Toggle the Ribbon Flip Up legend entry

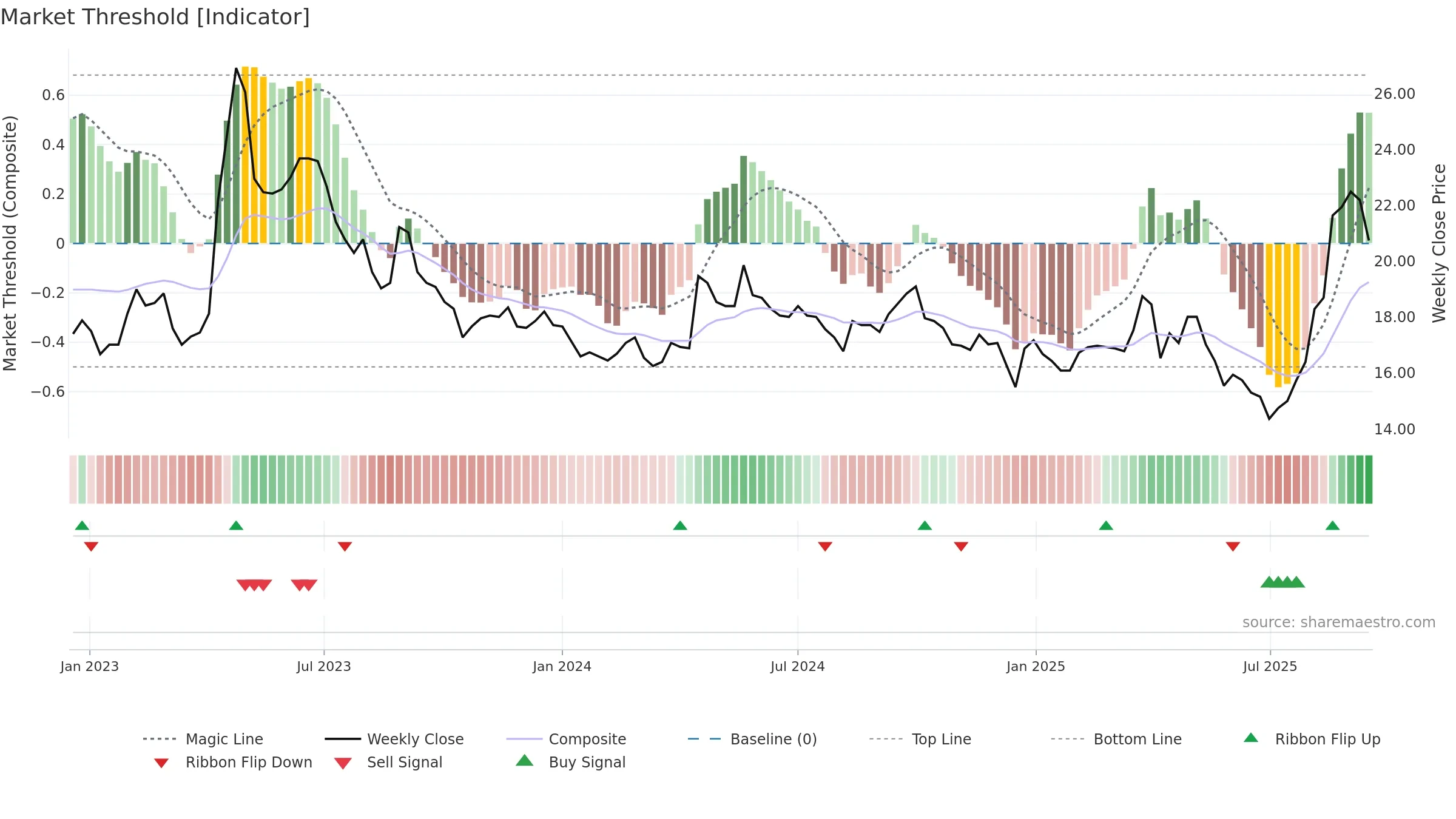tap(1312, 739)
